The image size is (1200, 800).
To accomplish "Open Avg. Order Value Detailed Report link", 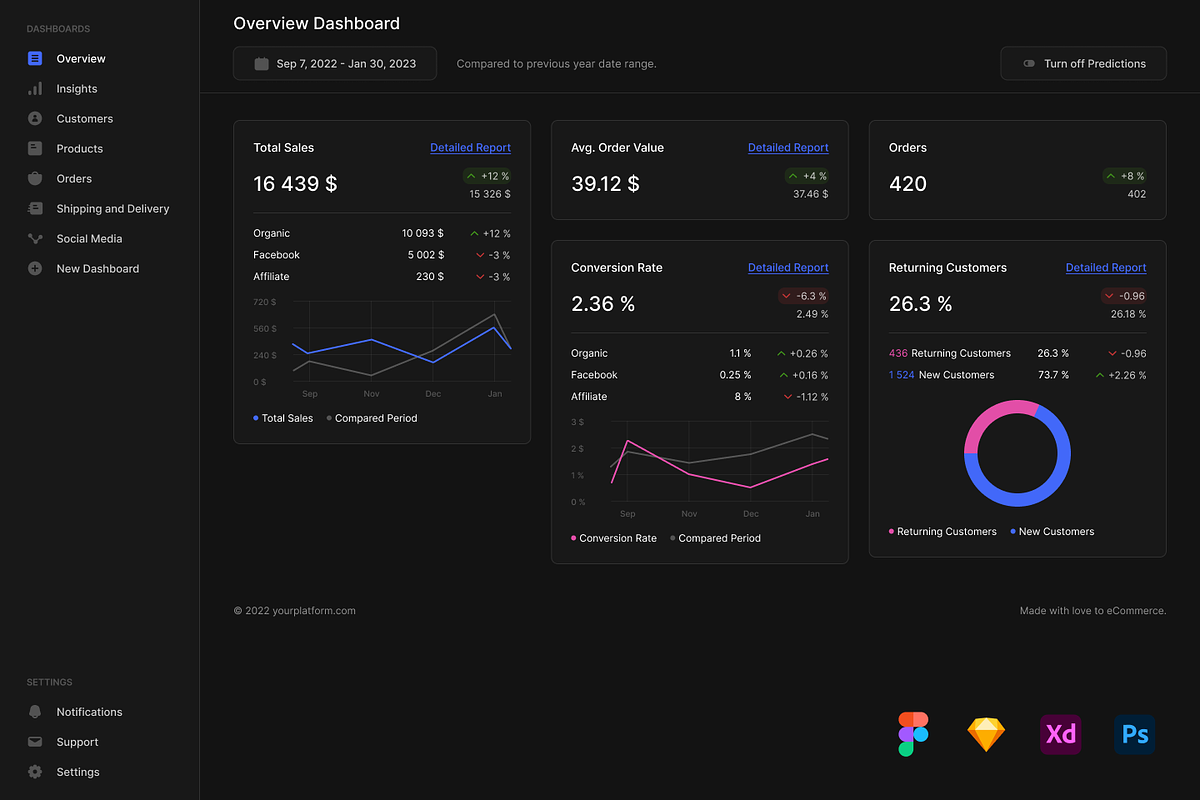I will click(788, 148).
